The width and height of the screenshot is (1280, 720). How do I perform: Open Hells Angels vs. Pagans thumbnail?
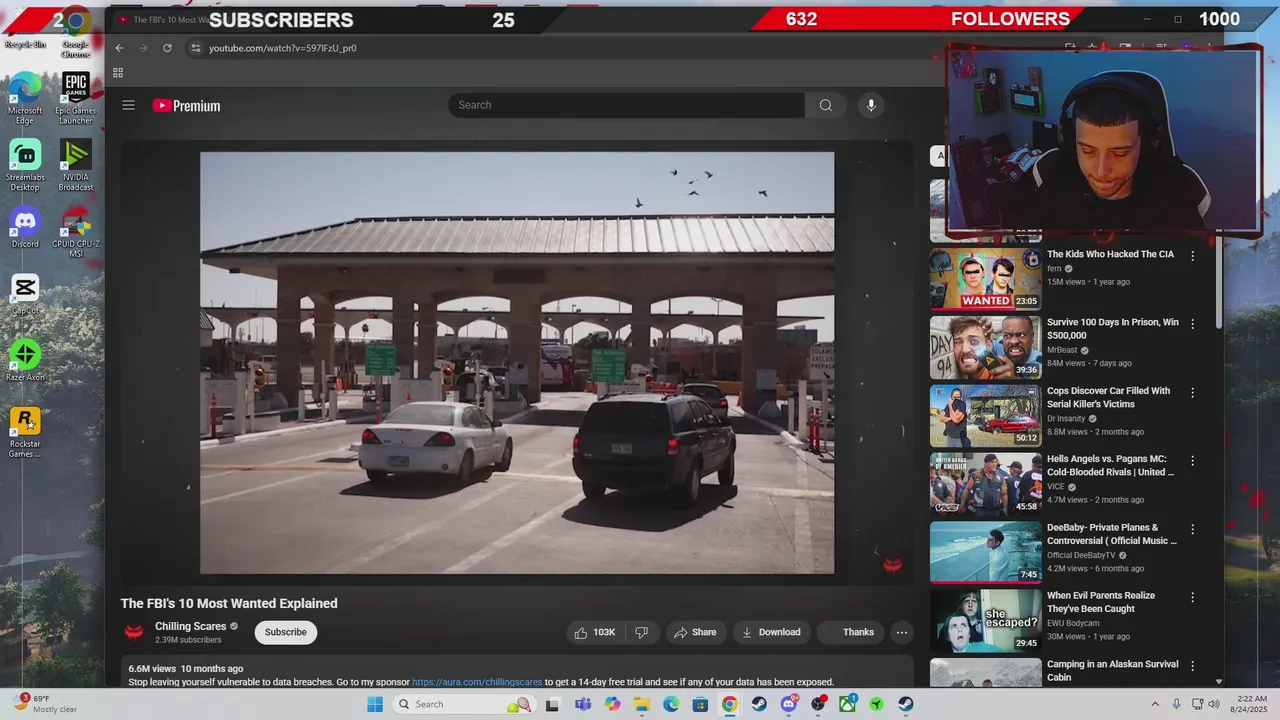[986, 484]
